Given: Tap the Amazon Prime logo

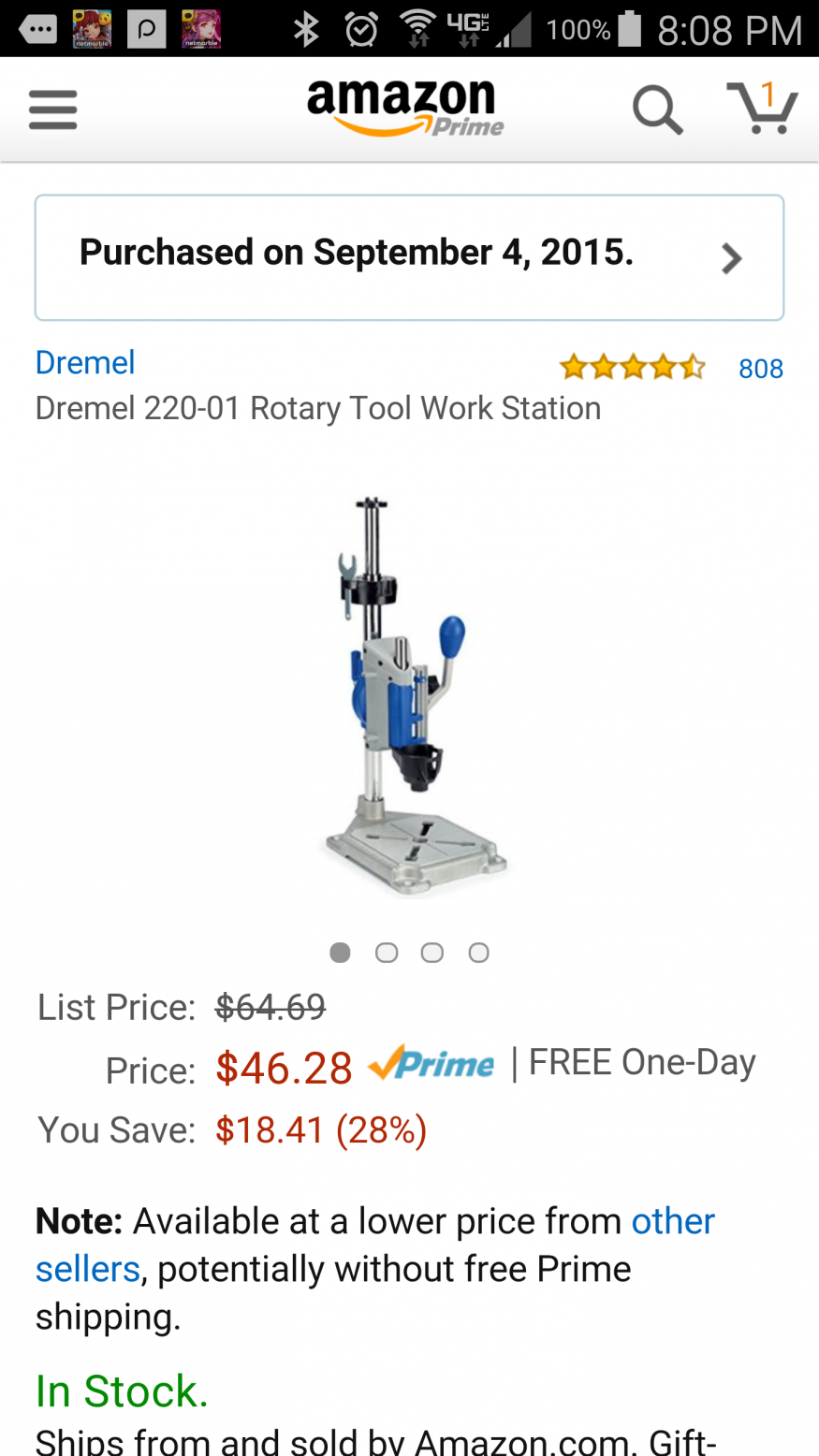Looking at the screenshot, I should (x=405, y=108).
